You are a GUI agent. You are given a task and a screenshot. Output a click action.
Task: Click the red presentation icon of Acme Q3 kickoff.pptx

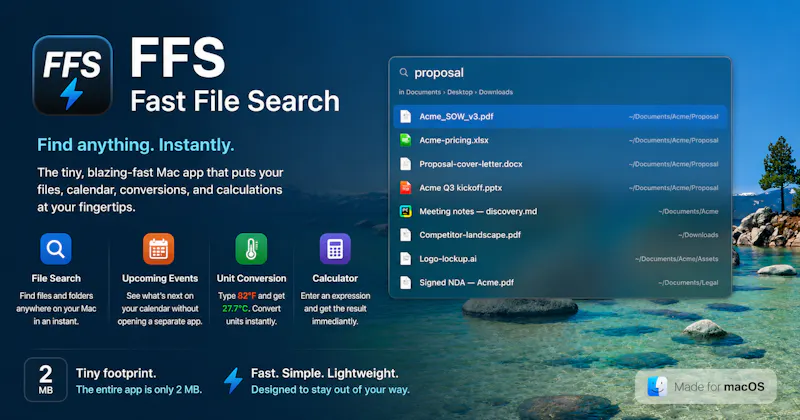click(406, 187)
